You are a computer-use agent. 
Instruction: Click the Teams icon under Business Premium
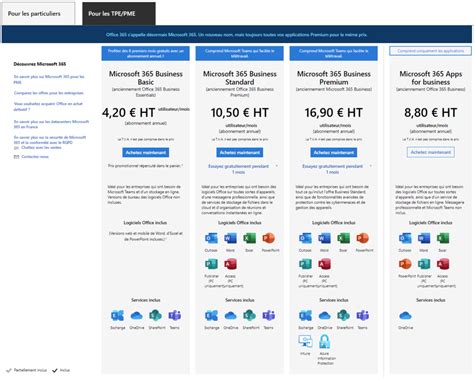pyautogui.click(x=362, y=315)
